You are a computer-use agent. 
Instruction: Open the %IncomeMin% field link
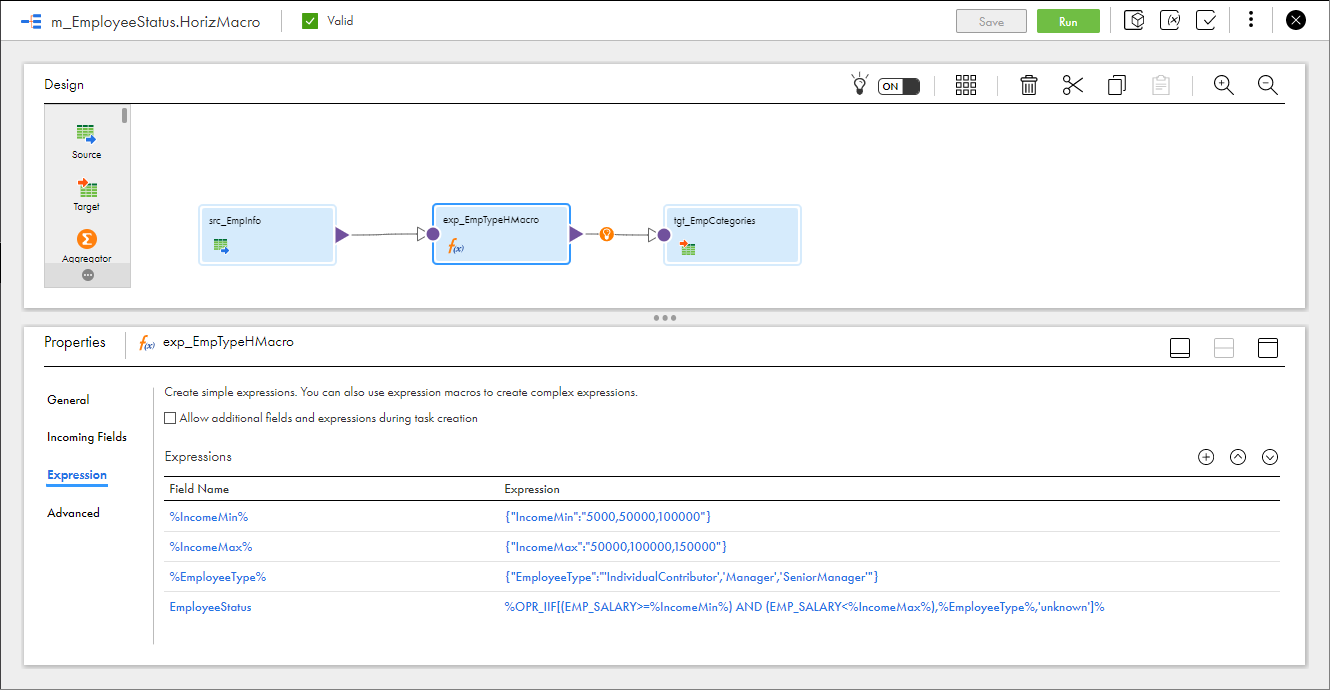click(208, 517)
